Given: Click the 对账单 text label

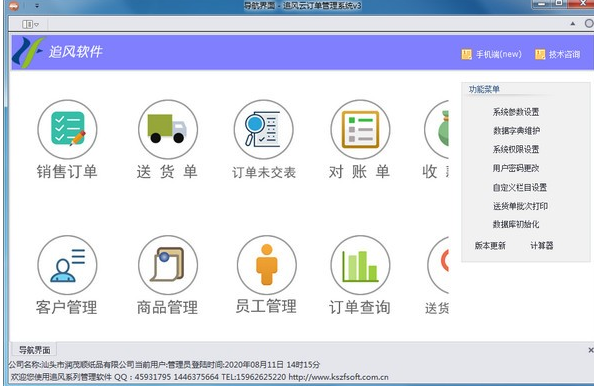Looking at the screenshot, I should [x=360, y=172].
